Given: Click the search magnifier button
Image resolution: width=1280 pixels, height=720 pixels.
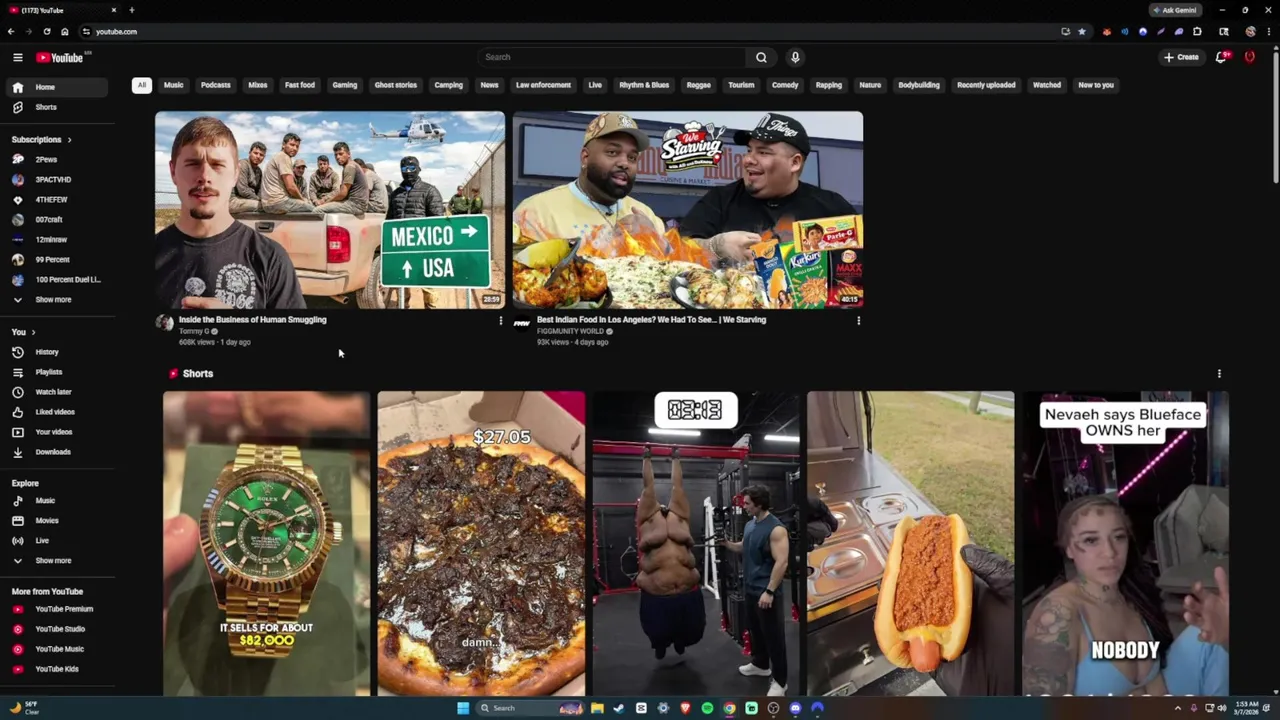Looking at the screenshot, I should [x=761, y=57].
